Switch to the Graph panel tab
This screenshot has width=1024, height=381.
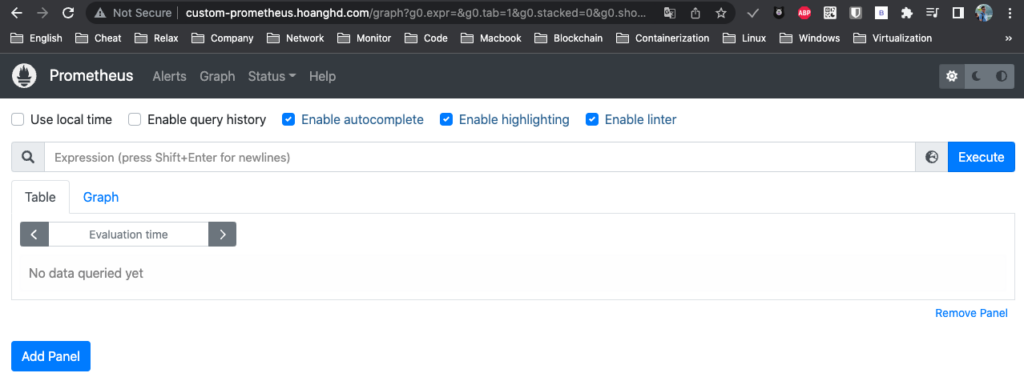101,197
